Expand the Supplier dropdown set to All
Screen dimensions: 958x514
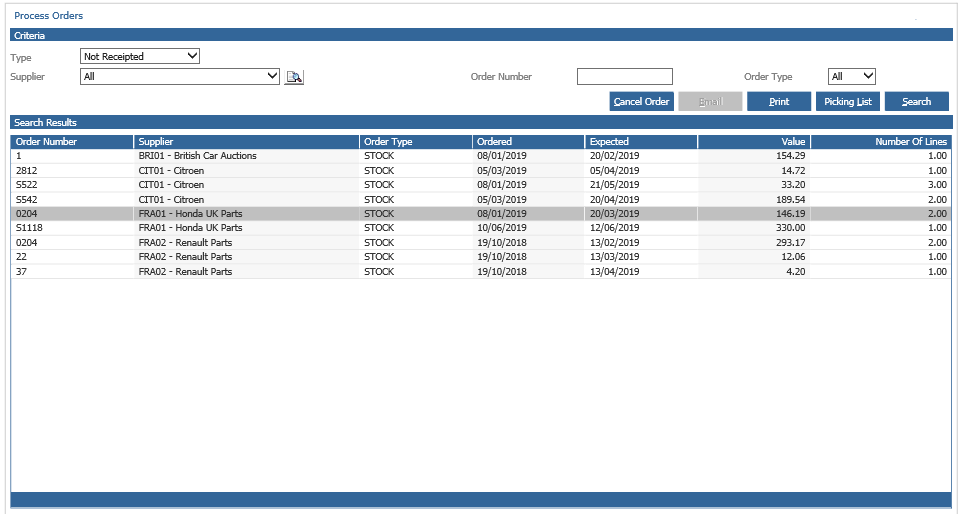pos(180,76)
